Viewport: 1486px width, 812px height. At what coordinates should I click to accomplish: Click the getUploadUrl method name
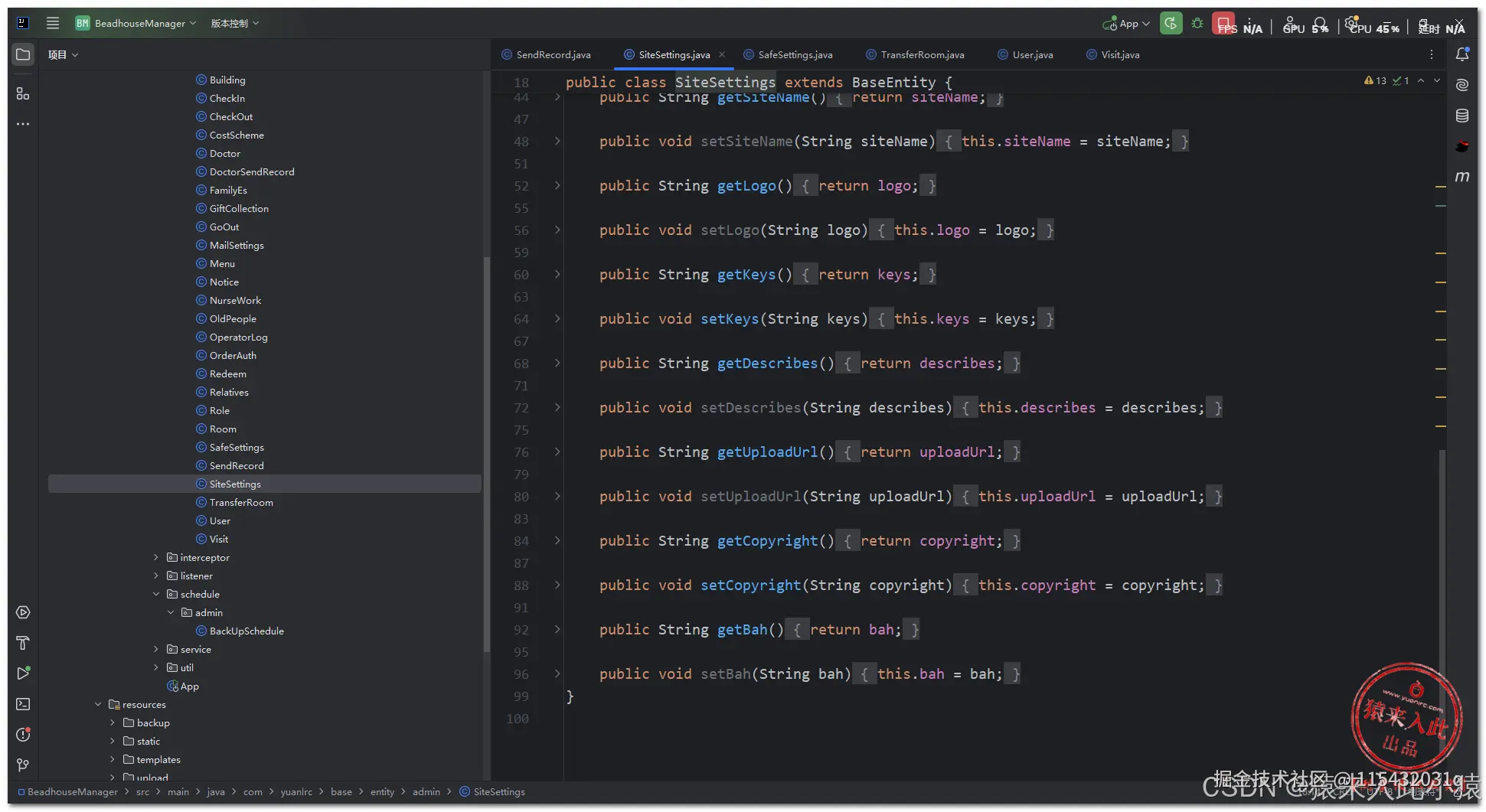coord(767,452)
